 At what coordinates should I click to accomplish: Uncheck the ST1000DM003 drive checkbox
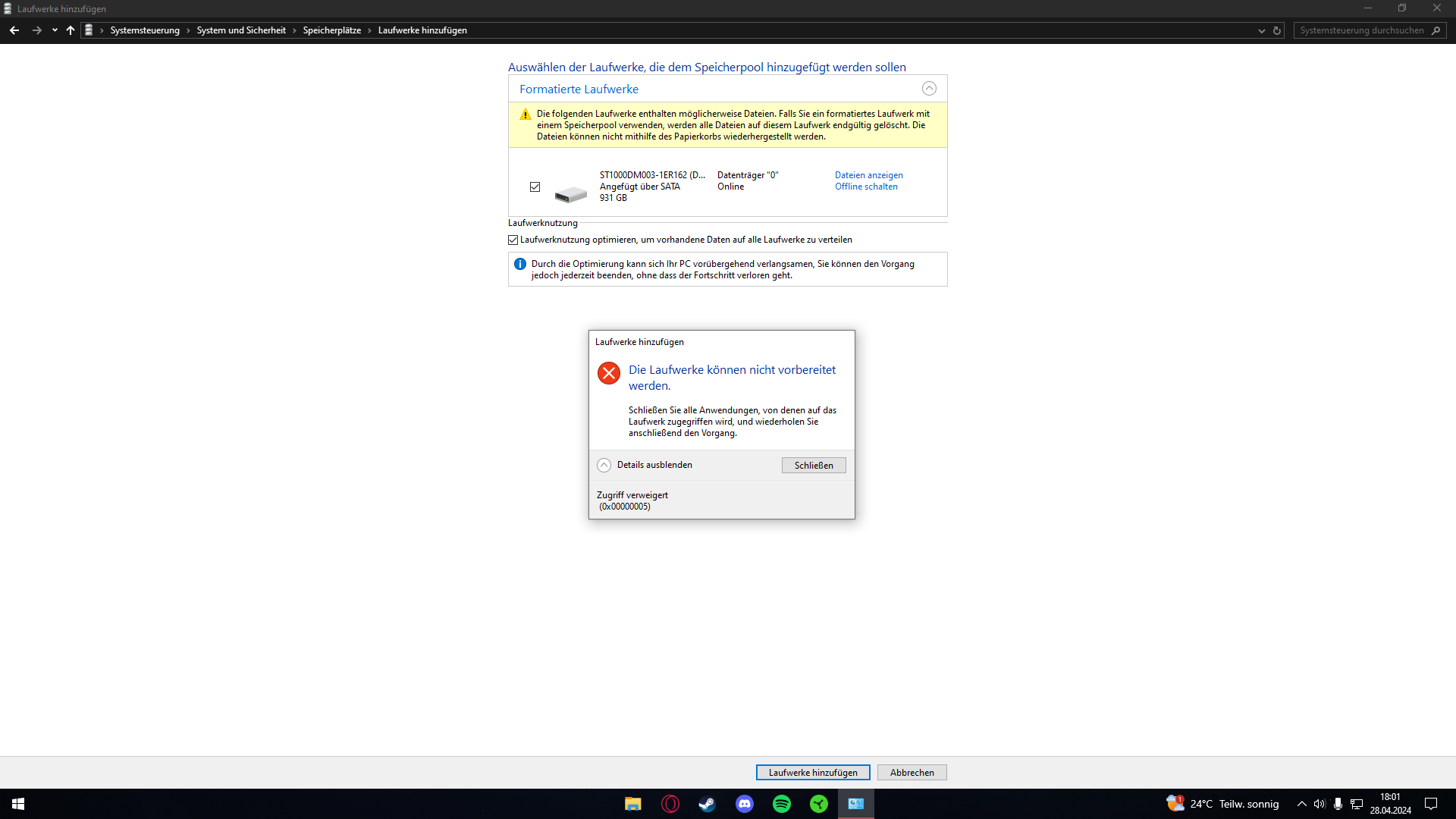coord(535,187)
